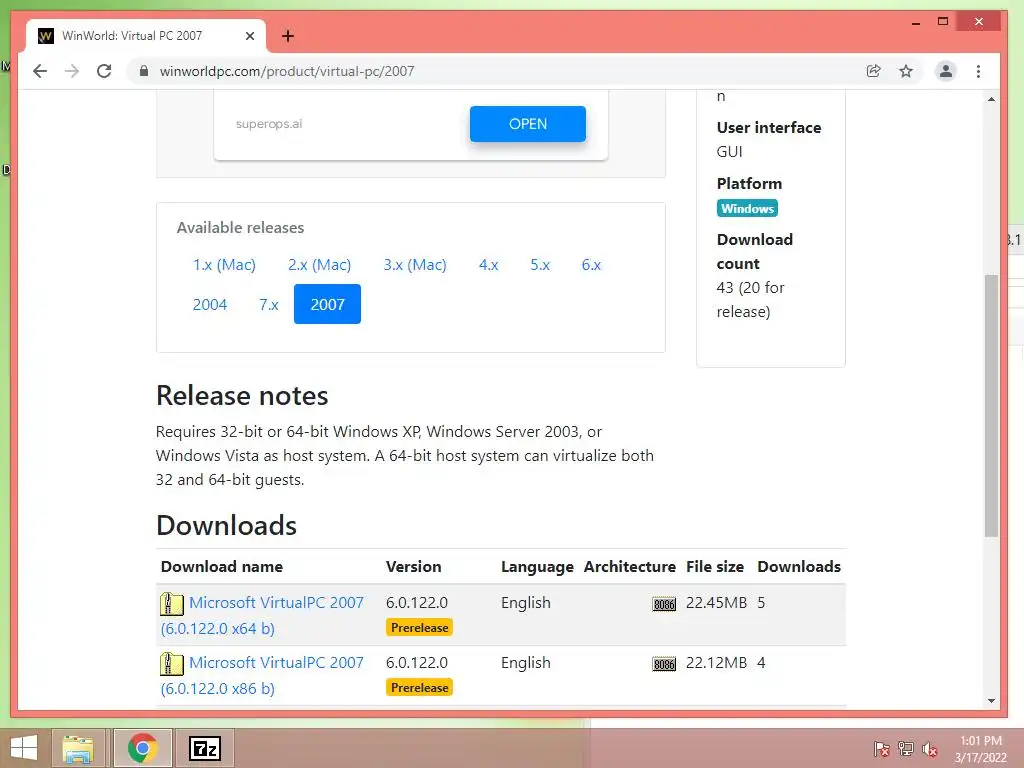Click the zip archive icon for x64 download

coord(172,603)
